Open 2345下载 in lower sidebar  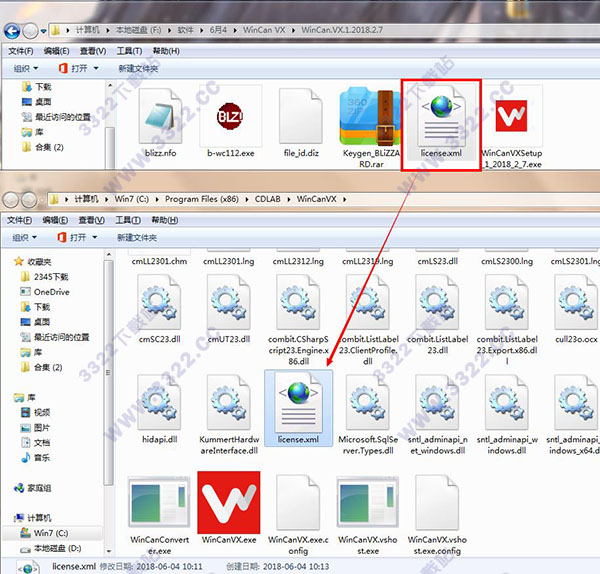pos(44,277)
